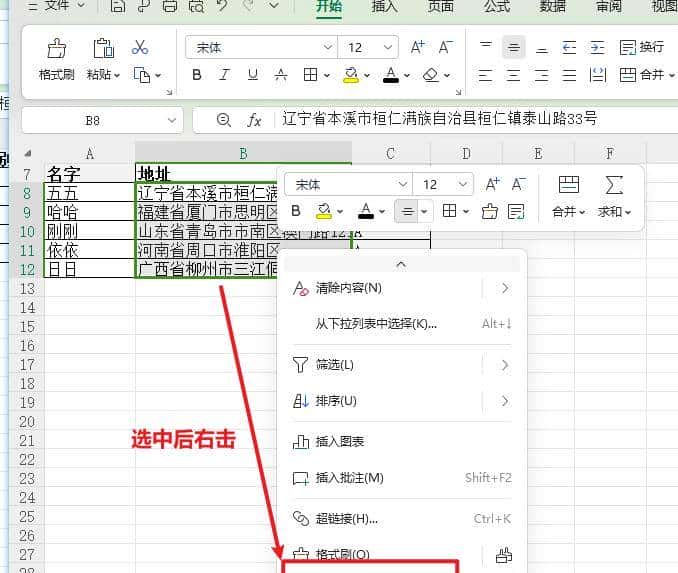Image resolution: width=678 pixels, height=573 pixels.
Task: Click distributed alignment icon
Action: 598,75
